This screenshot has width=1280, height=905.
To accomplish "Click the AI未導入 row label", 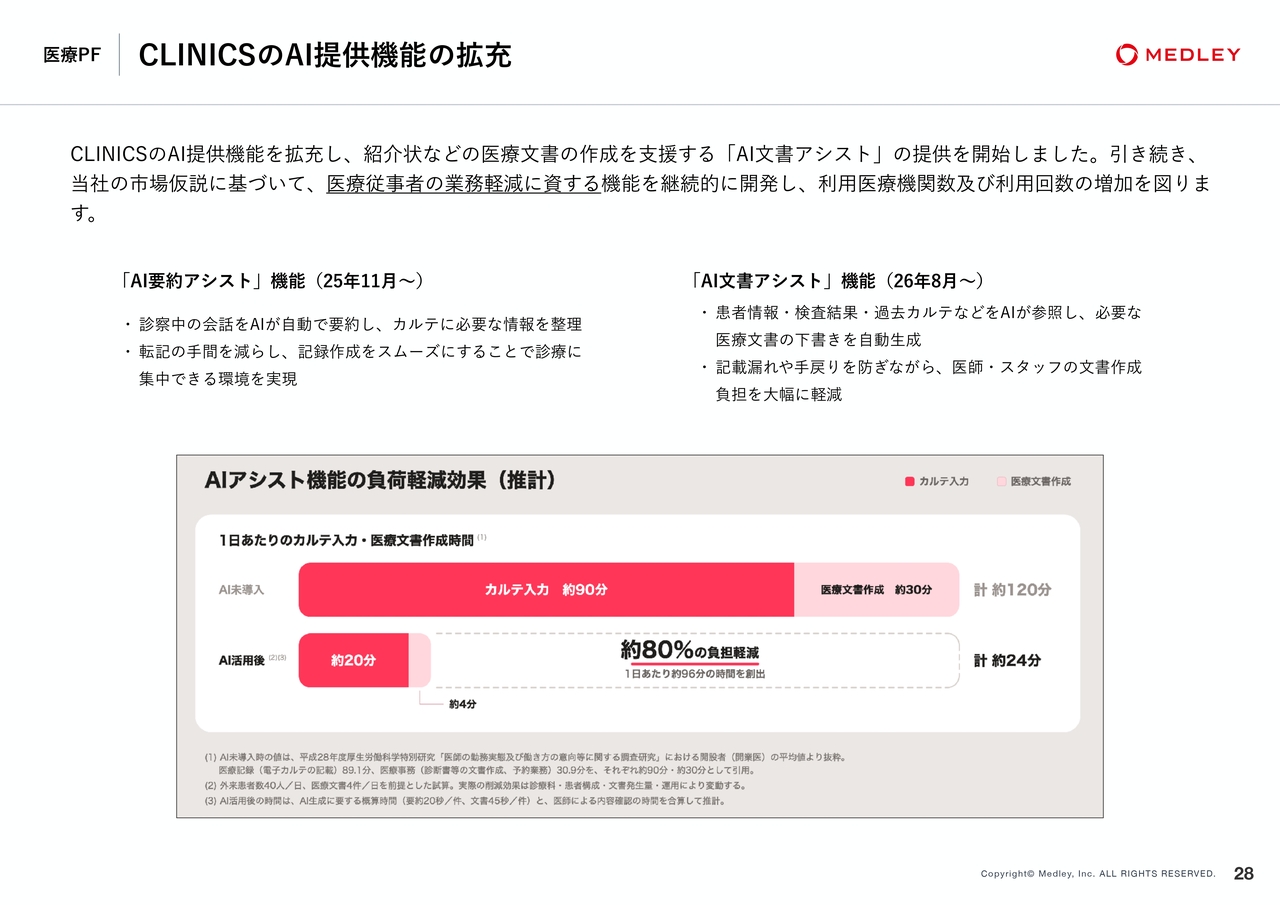I will tap(241, 590).
